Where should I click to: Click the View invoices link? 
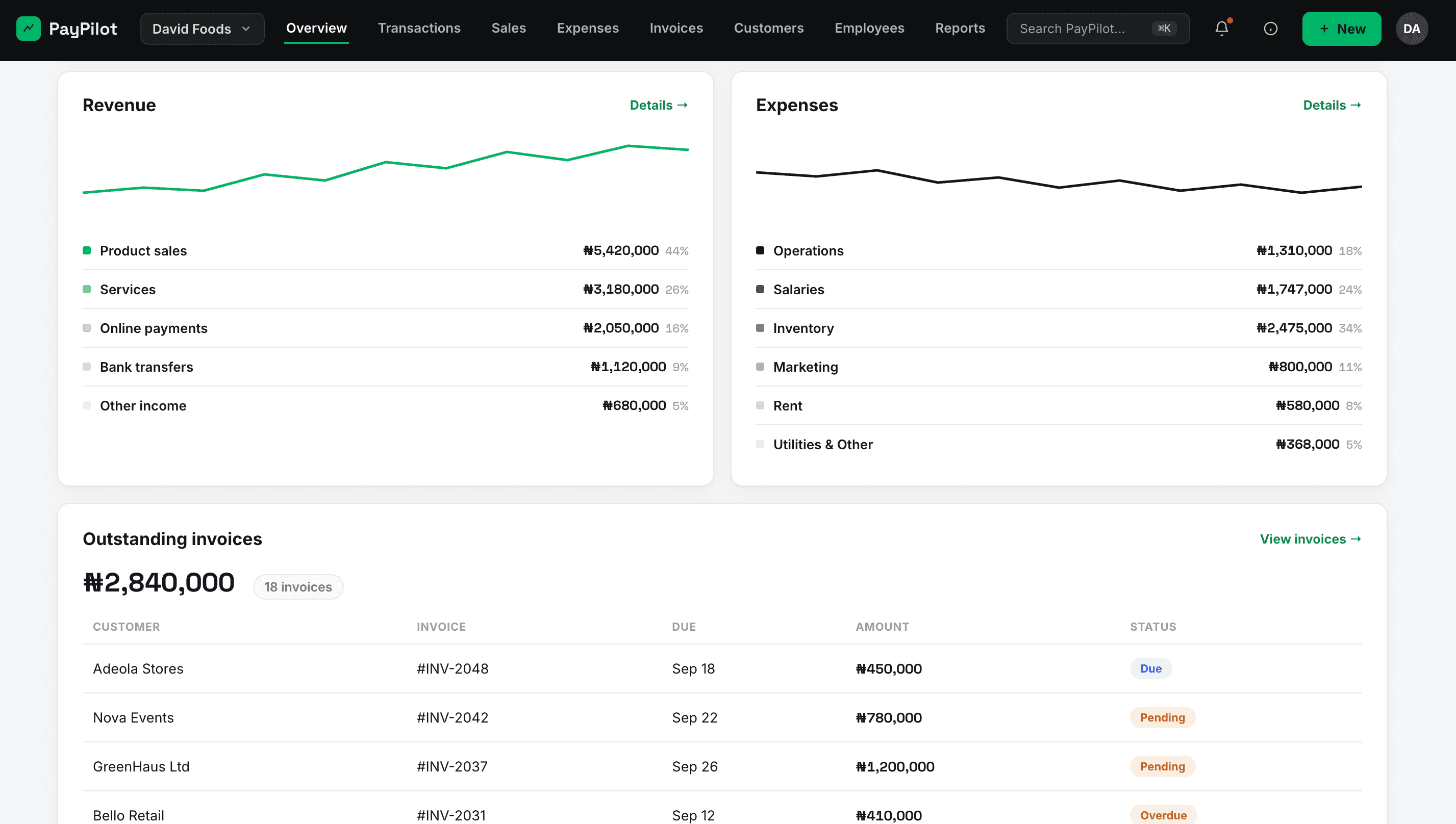click(x=1311, y=539)
